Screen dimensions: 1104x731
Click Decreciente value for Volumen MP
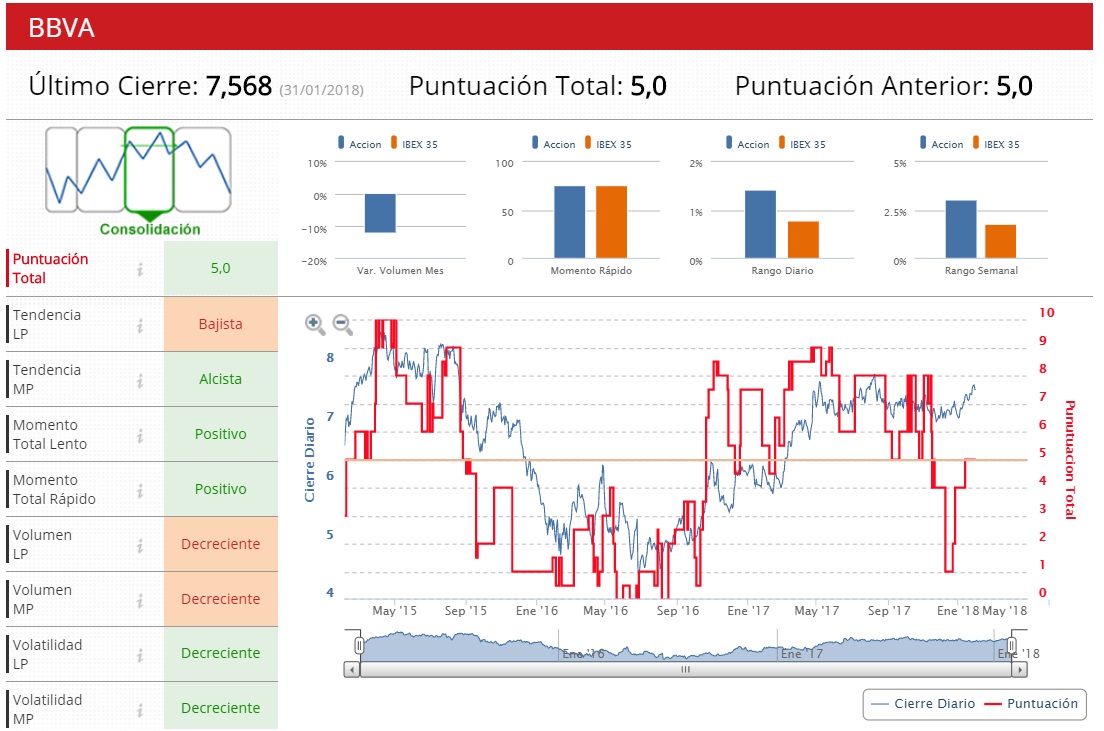click(x=220, y=599)
